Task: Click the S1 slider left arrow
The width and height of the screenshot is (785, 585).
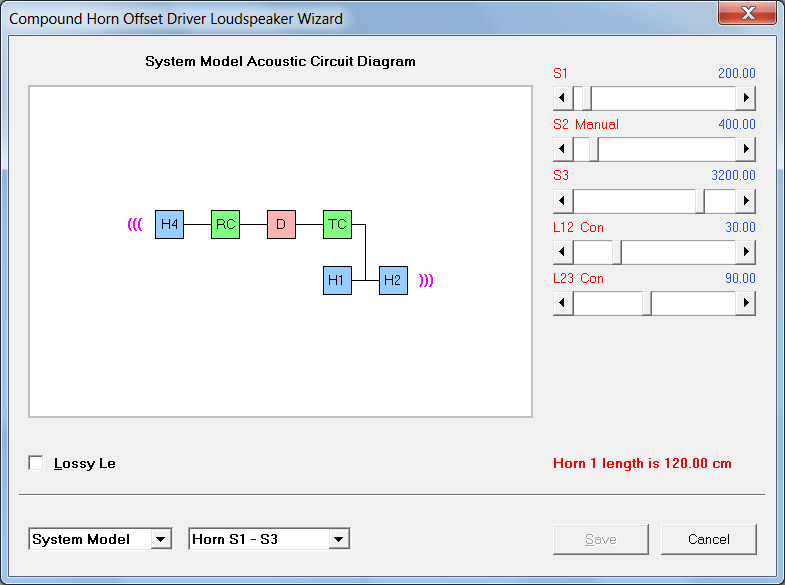Action: coord(563,98)
